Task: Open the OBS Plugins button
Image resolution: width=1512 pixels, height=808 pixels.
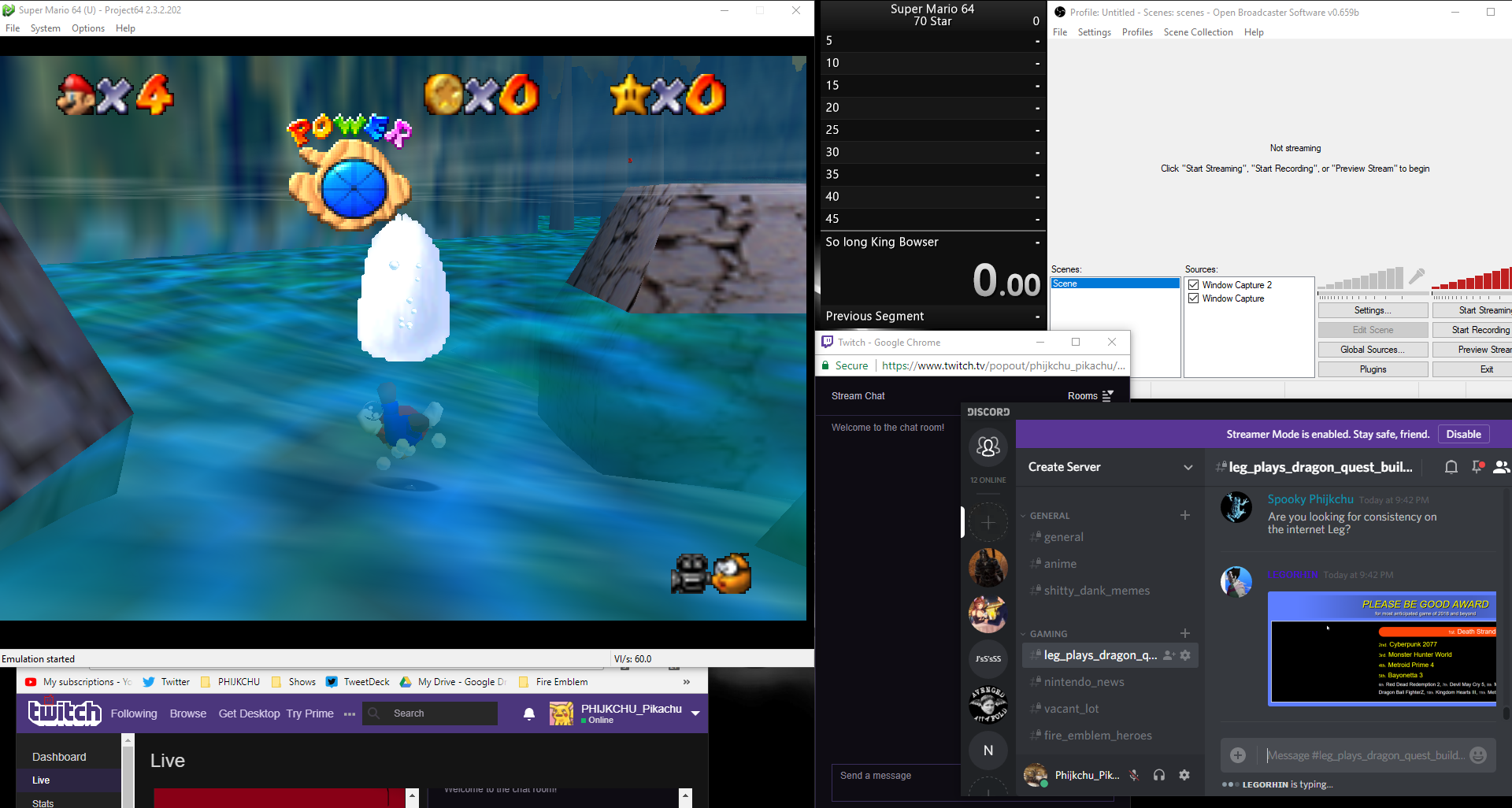Action: 1373,369
